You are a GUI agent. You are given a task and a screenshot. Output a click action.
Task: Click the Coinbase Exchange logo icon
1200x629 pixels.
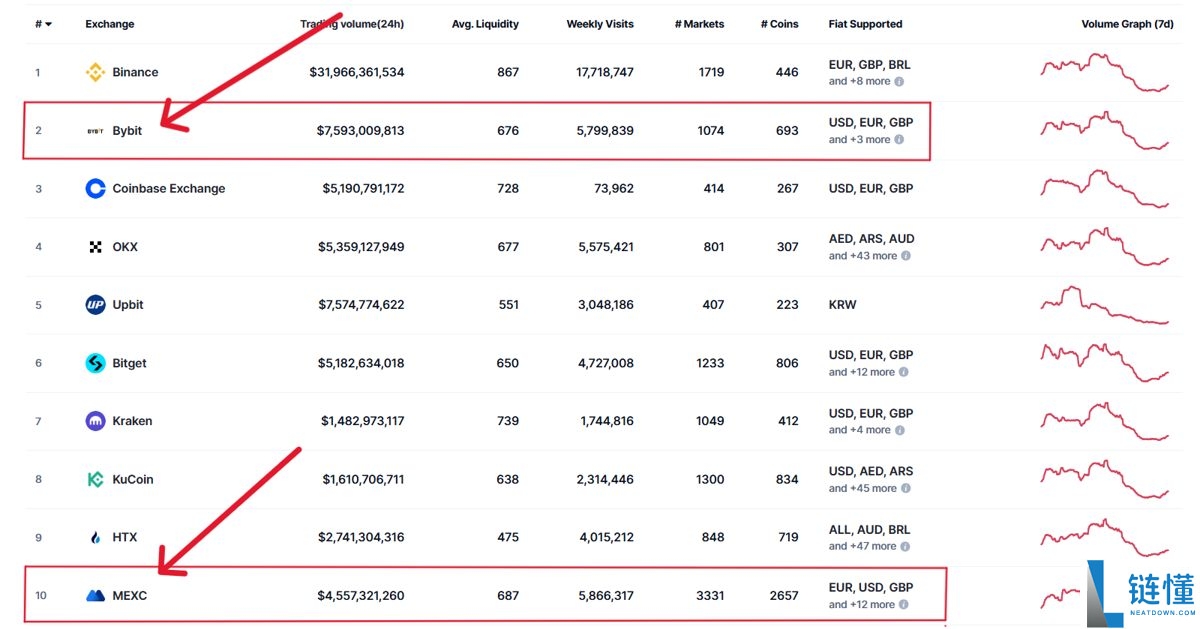pyautogui.click(x=95, y=188)
